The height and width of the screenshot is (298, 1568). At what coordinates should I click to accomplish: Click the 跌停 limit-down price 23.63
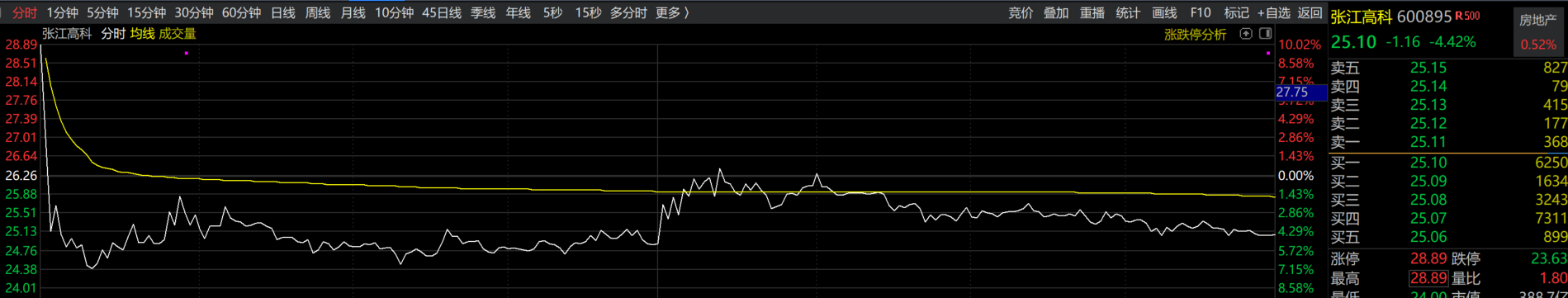click(1549, 259)
